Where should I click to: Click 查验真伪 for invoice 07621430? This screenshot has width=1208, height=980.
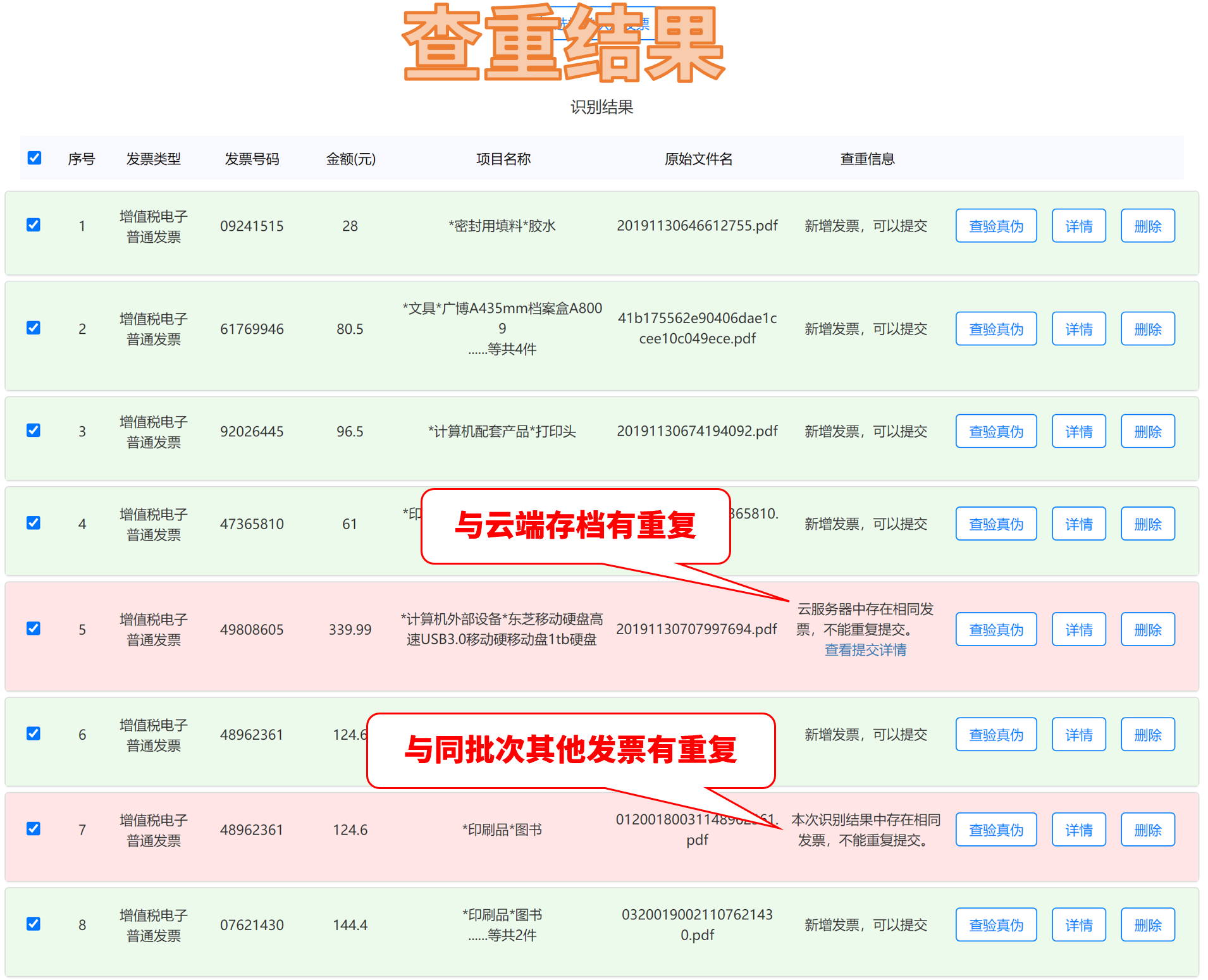pos(995,925)
